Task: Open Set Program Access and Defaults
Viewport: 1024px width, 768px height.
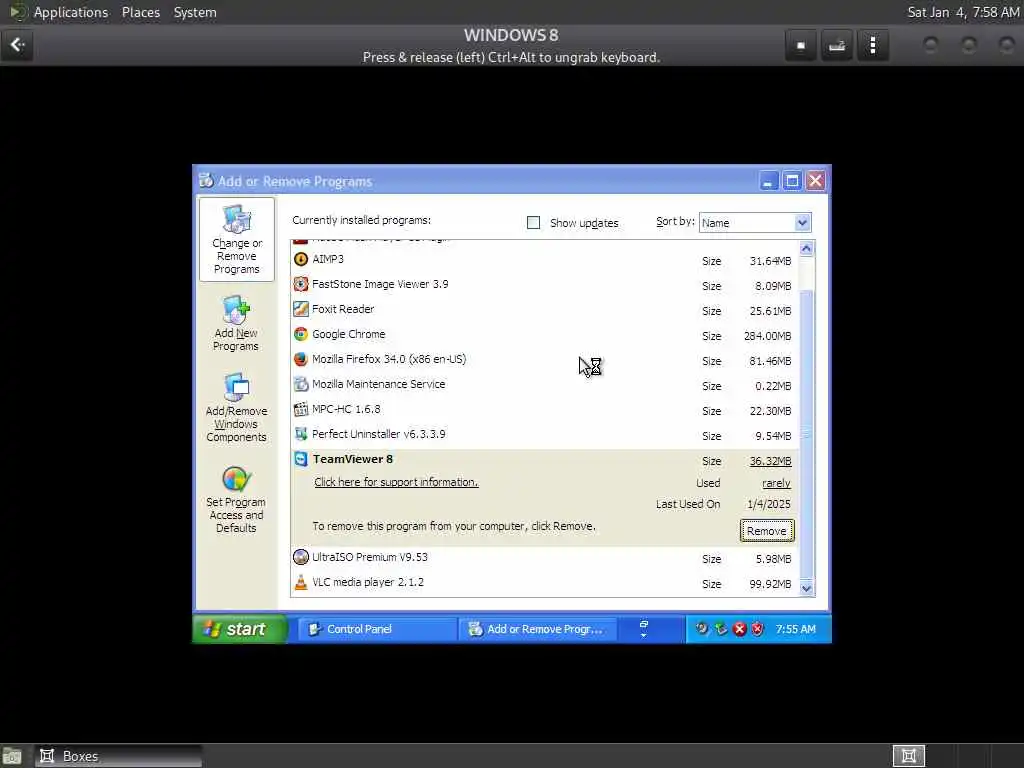Action: [x=236, y=500]
